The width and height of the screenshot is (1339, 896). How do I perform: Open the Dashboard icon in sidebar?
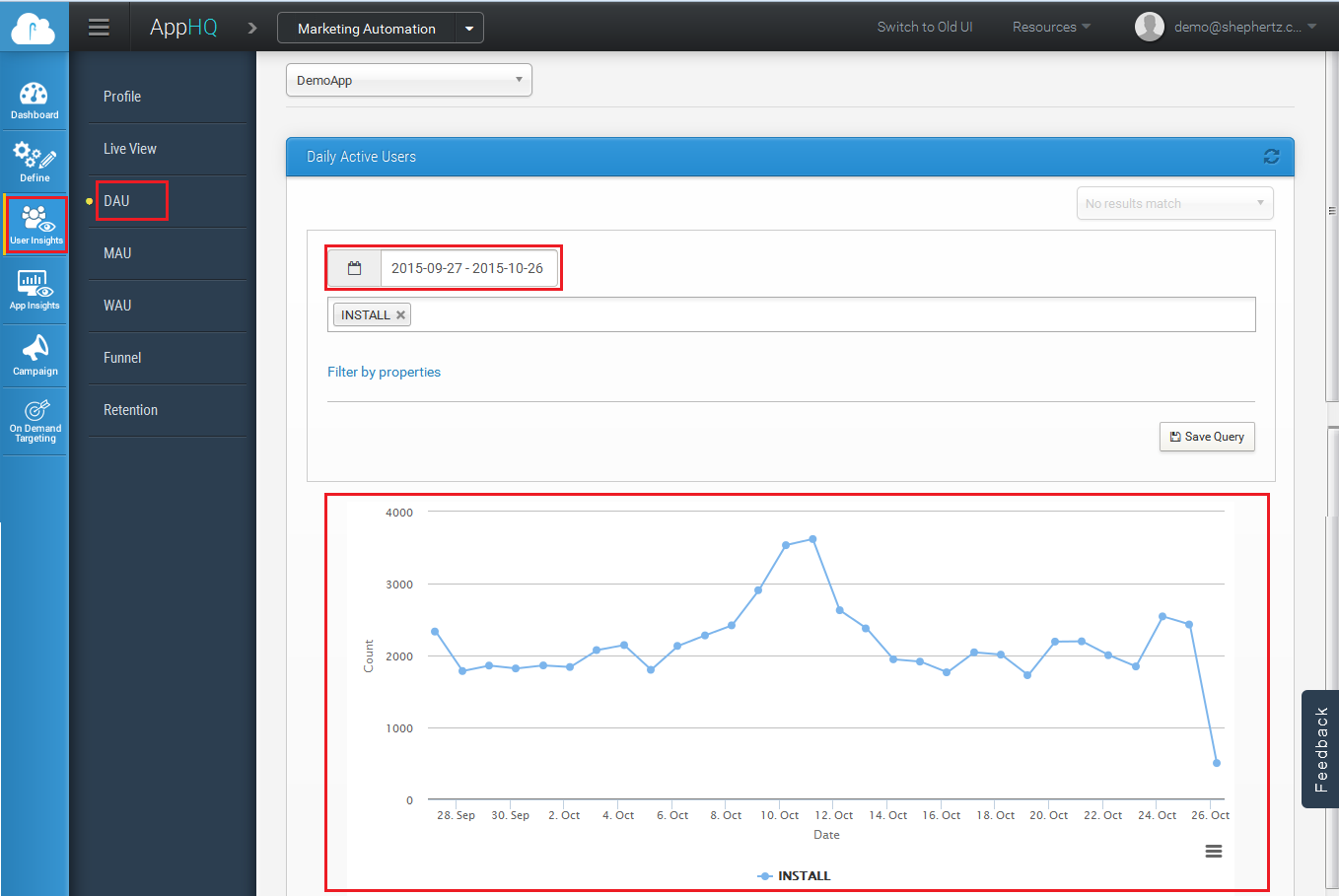[x=35, y=101]
